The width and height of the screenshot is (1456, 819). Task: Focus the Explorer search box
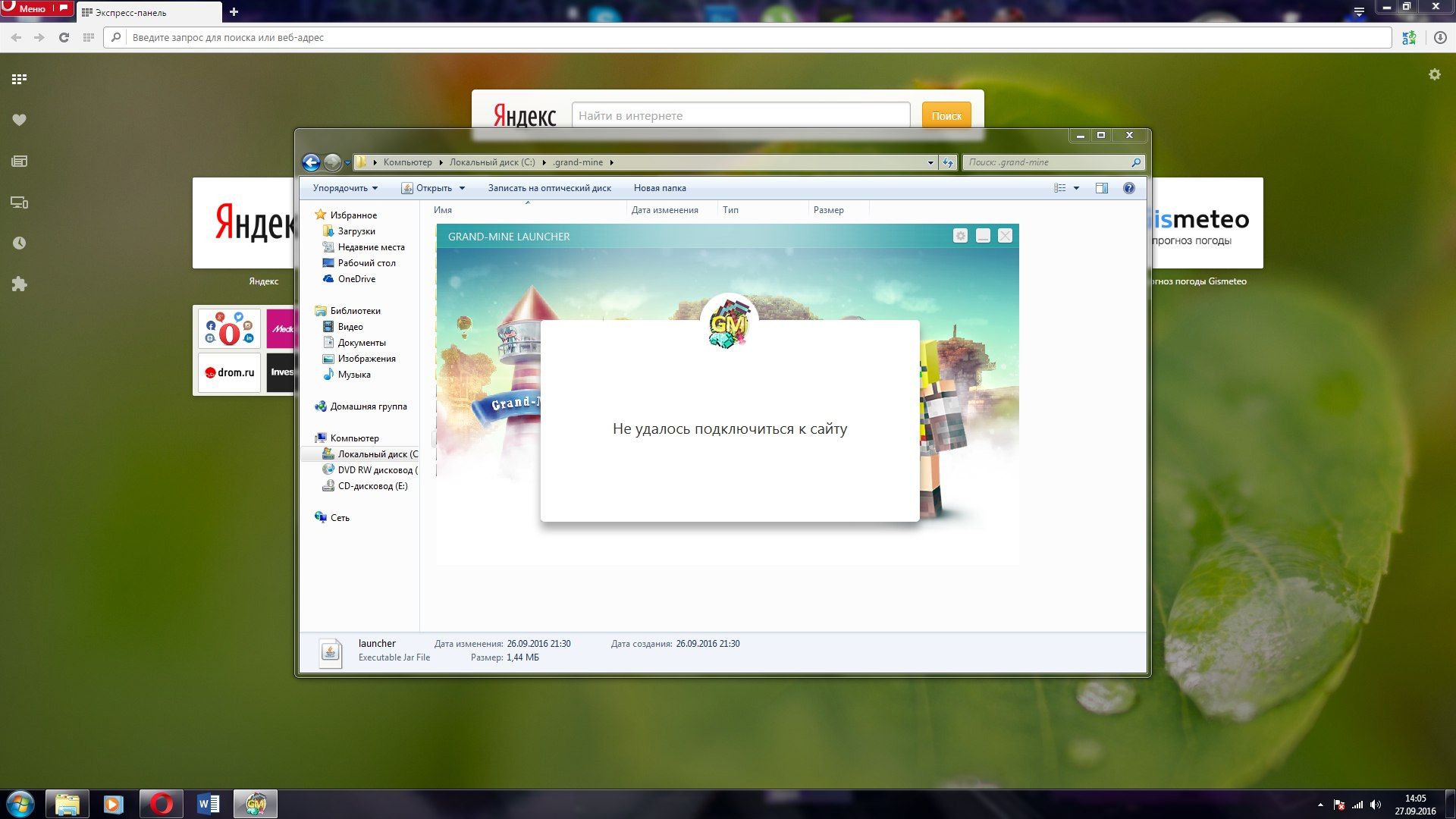[1053, 162]
